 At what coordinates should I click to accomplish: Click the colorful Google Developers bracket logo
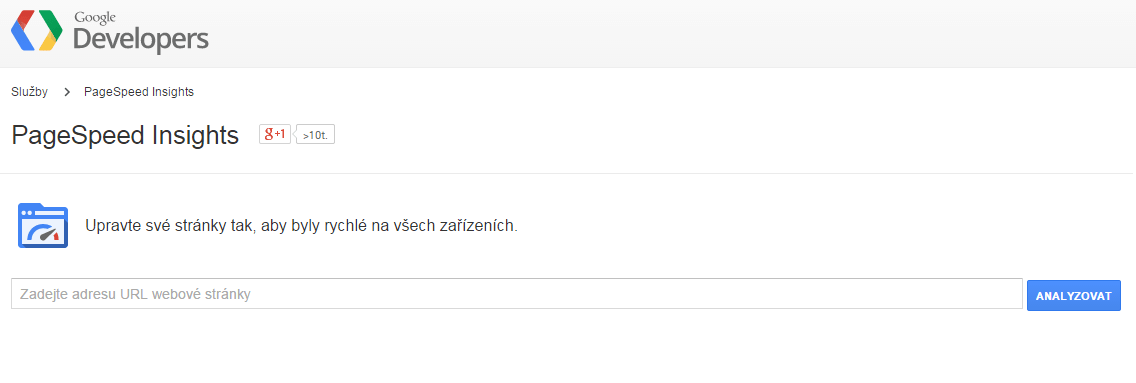36,30
